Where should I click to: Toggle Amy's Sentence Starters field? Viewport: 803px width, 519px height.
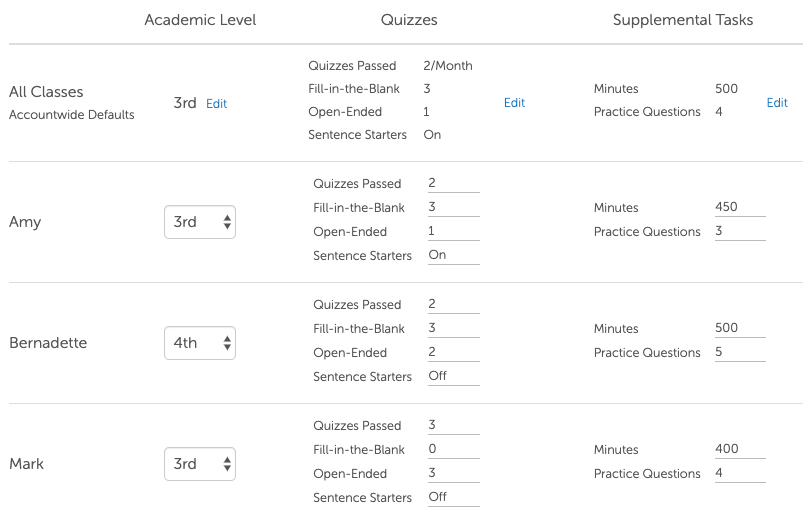click(453, 255)
